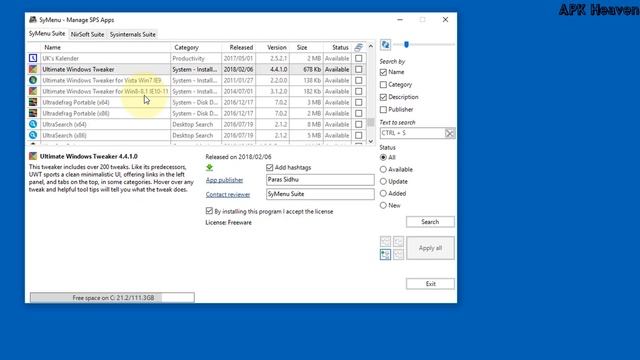640x360 pixels.
Task: Open the Contact reviewer link
Action: tap(228, 194)
